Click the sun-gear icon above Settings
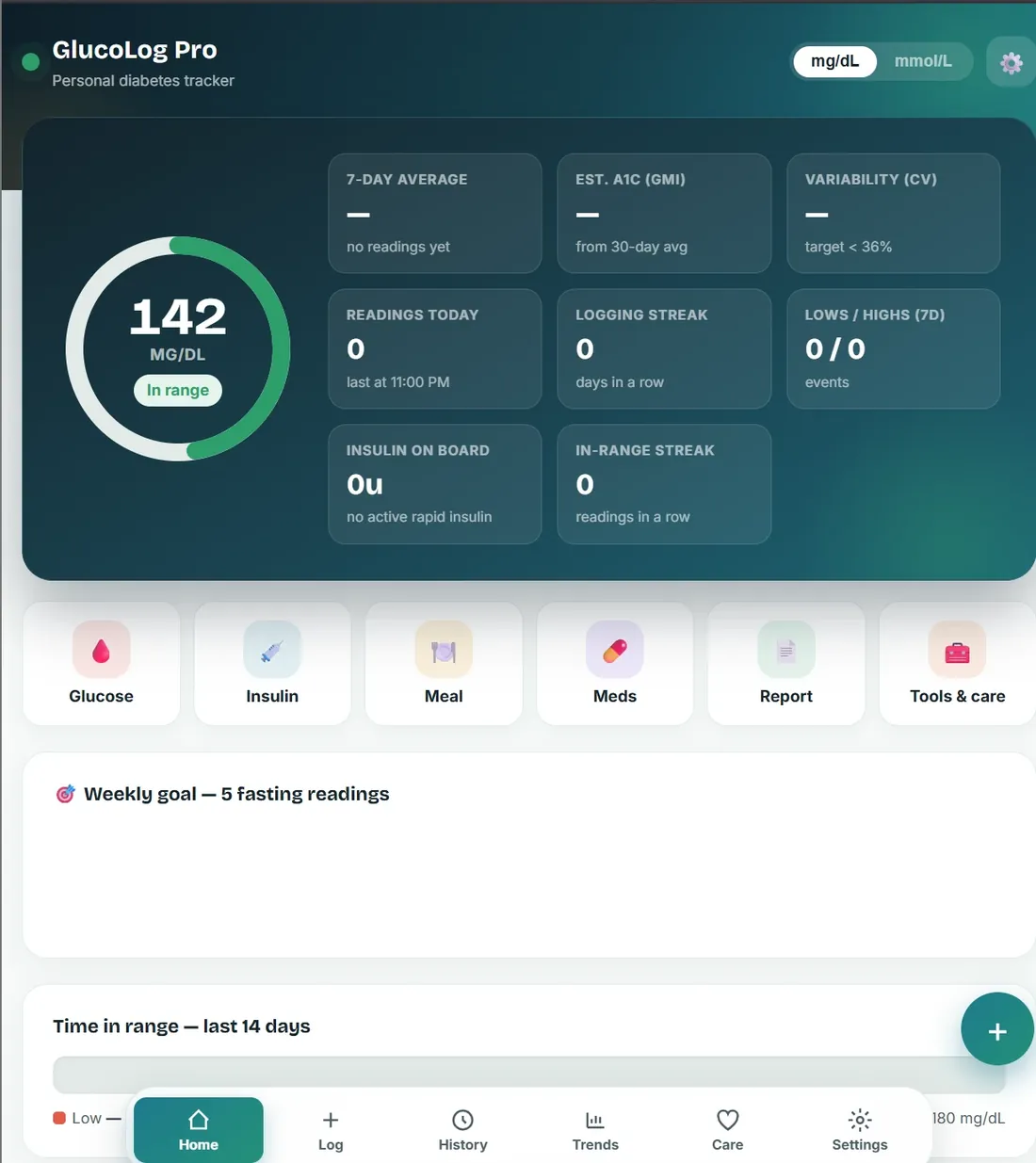 [x=860, y=1120]
